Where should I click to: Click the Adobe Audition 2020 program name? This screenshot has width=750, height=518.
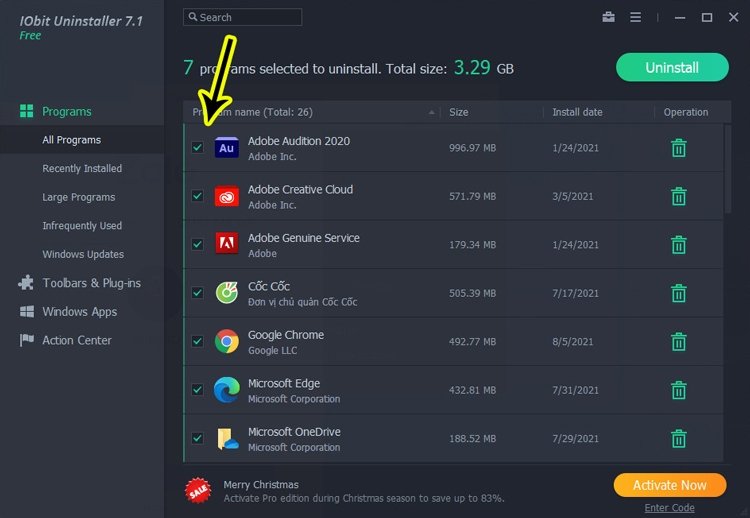pos(298,141)
